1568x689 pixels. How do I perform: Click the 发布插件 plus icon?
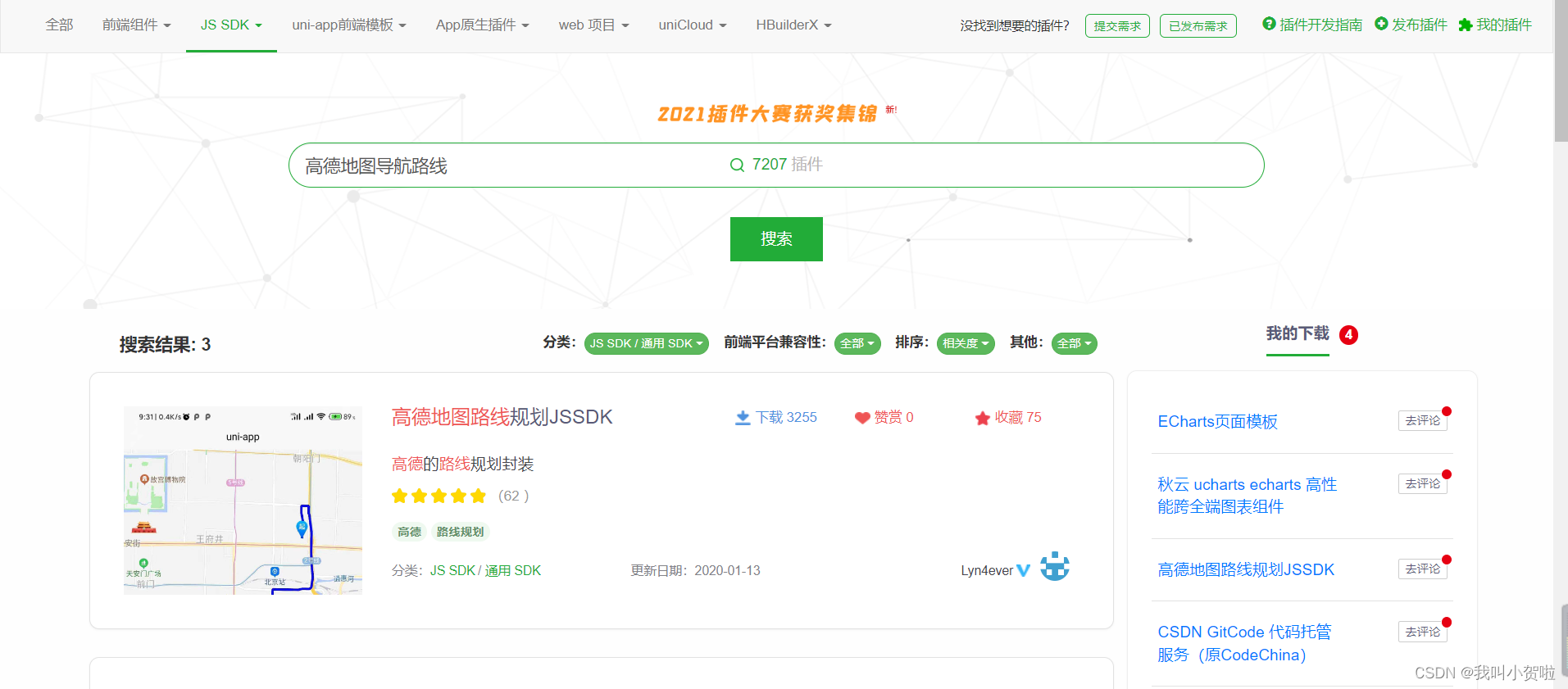tap(1381, 24)
